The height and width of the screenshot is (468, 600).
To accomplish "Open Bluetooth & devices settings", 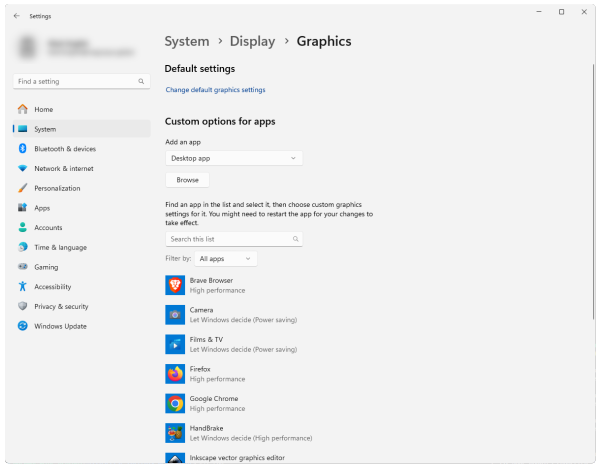I will 64,149.
